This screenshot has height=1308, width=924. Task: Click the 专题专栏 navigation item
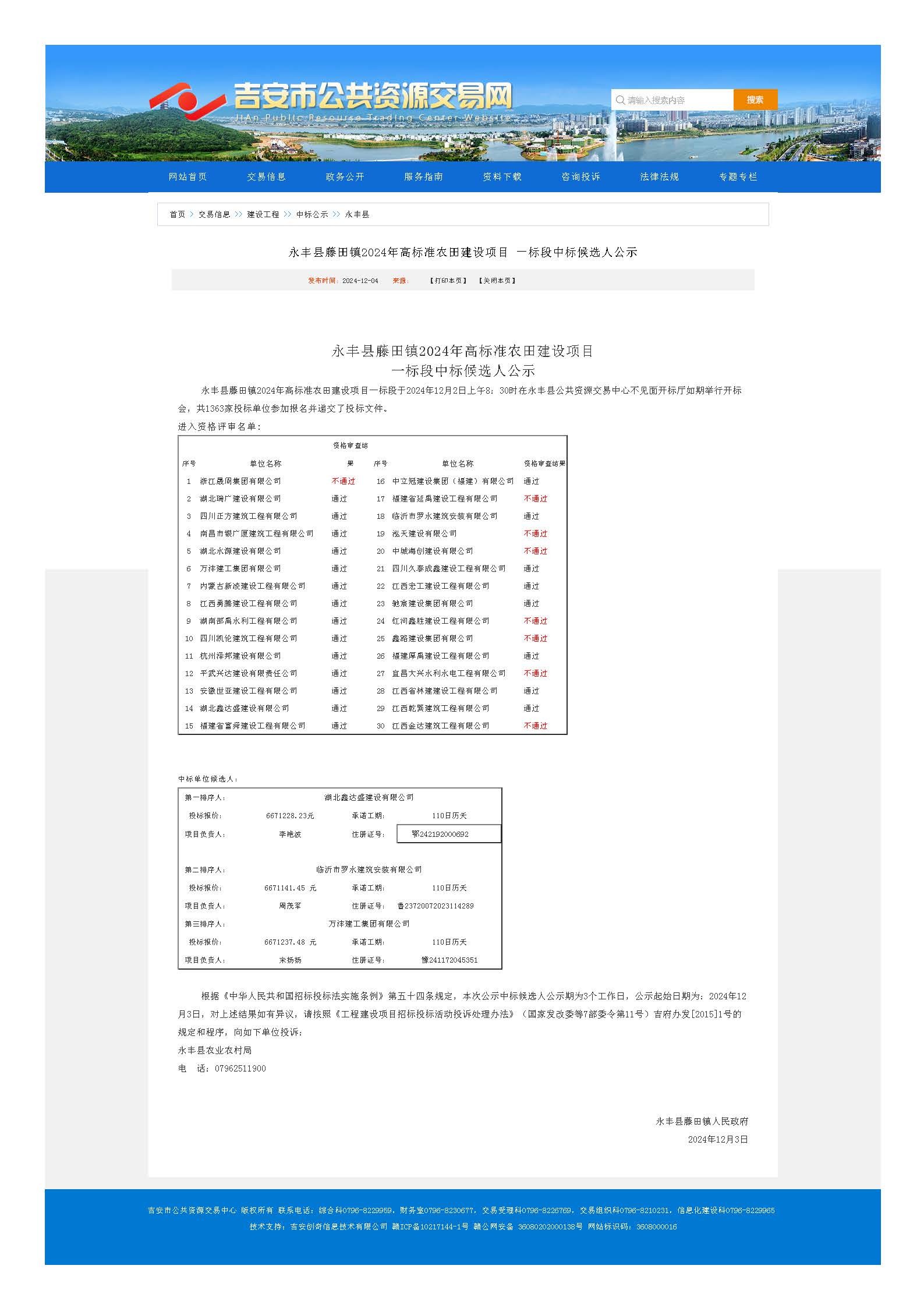[738, 177]
